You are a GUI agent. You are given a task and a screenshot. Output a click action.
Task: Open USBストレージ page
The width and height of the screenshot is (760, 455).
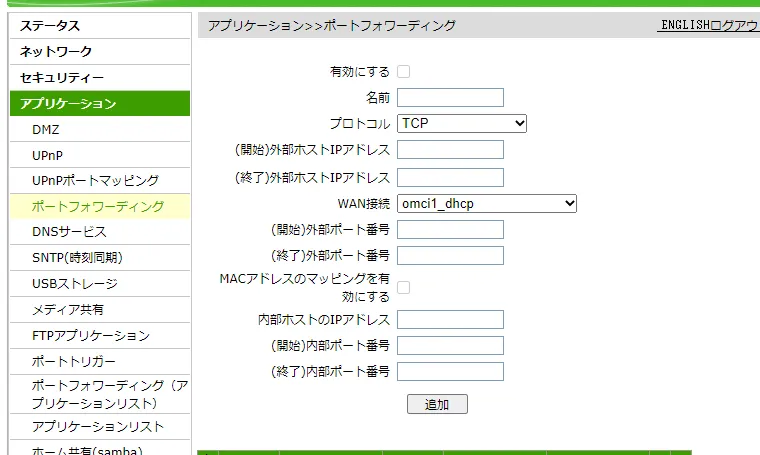tap(75, 284)
